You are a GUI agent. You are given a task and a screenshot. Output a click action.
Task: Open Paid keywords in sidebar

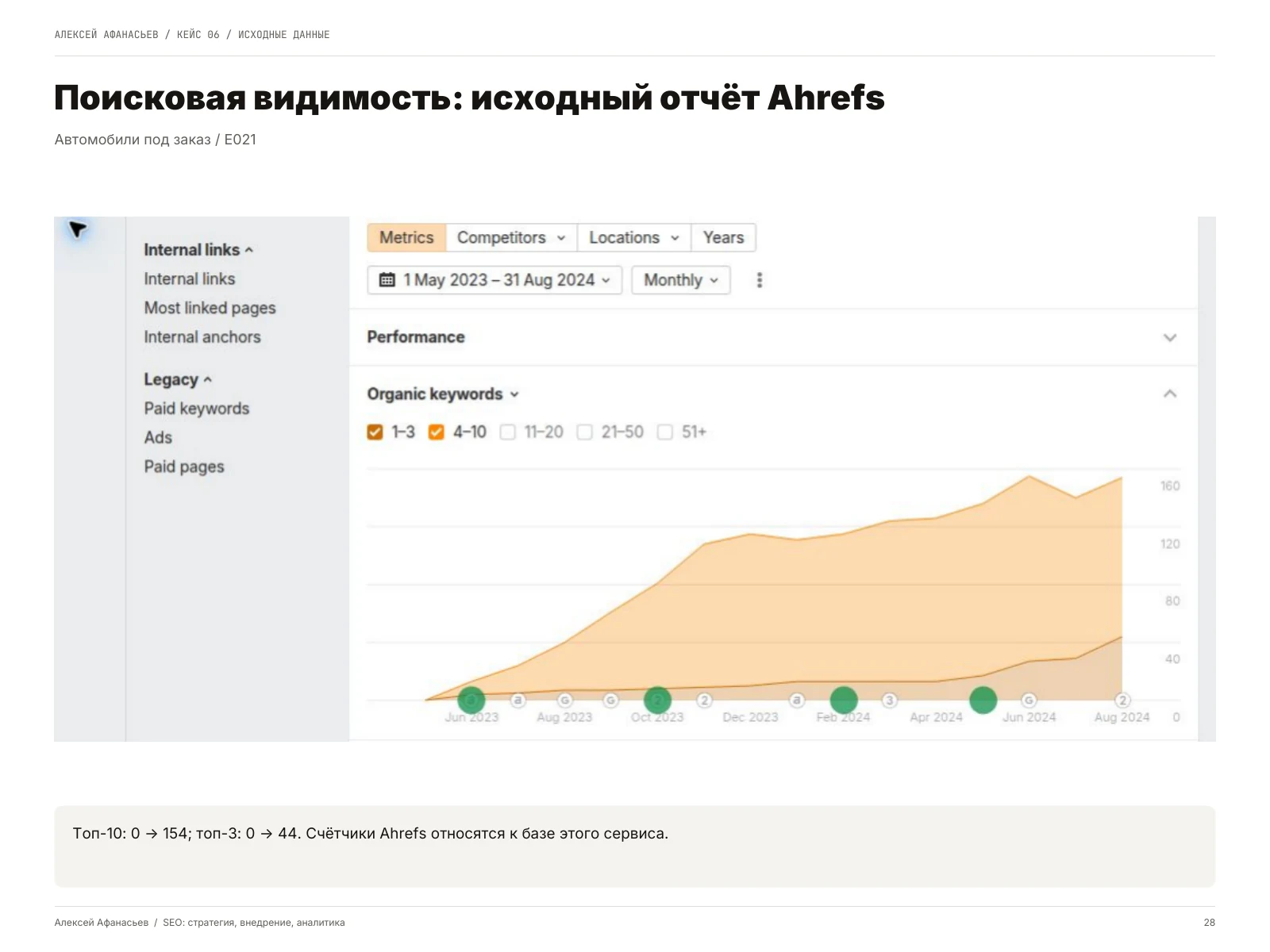tap(197, 409)
